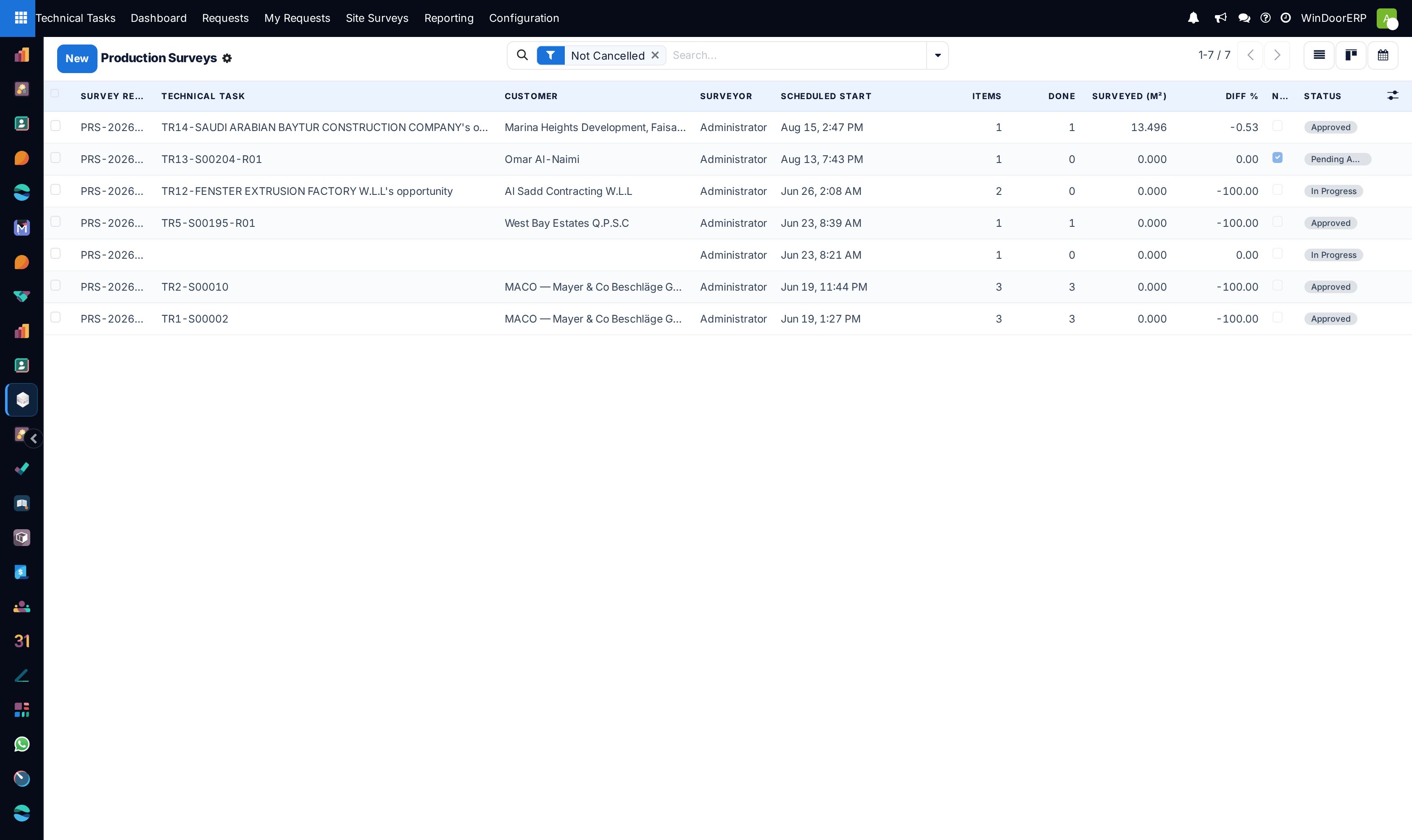Open the teal checkmark app in the sidebar

(x=21, y=469)
